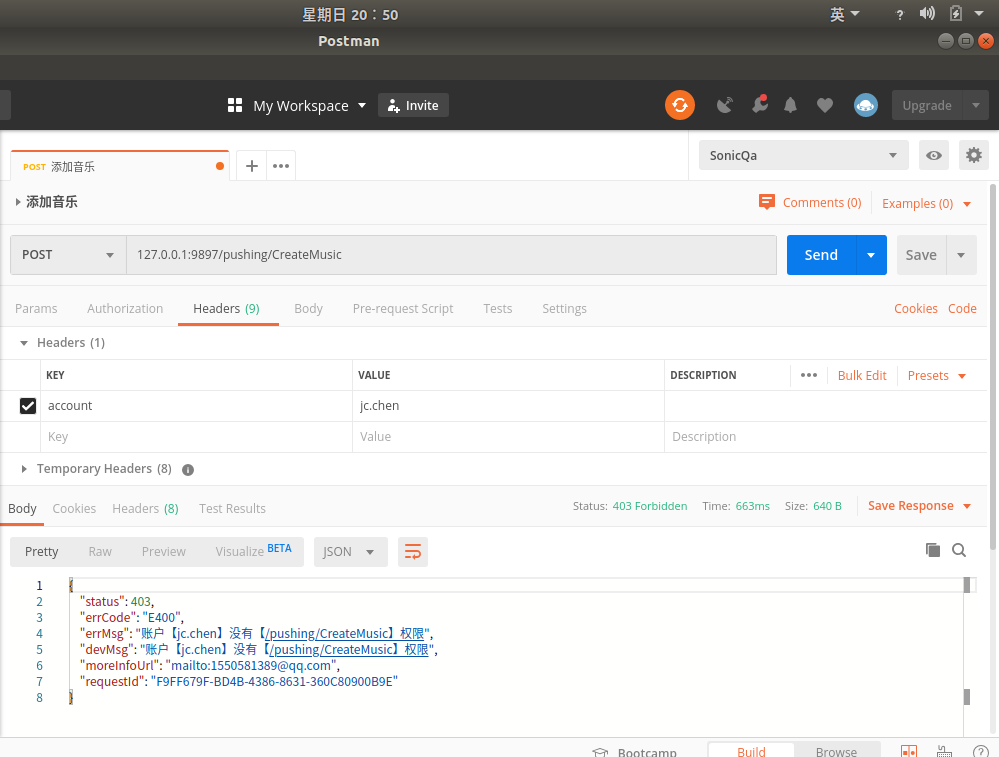Show Temporary Headers info icon
The image size is (999, 757).
pos(188,470)
